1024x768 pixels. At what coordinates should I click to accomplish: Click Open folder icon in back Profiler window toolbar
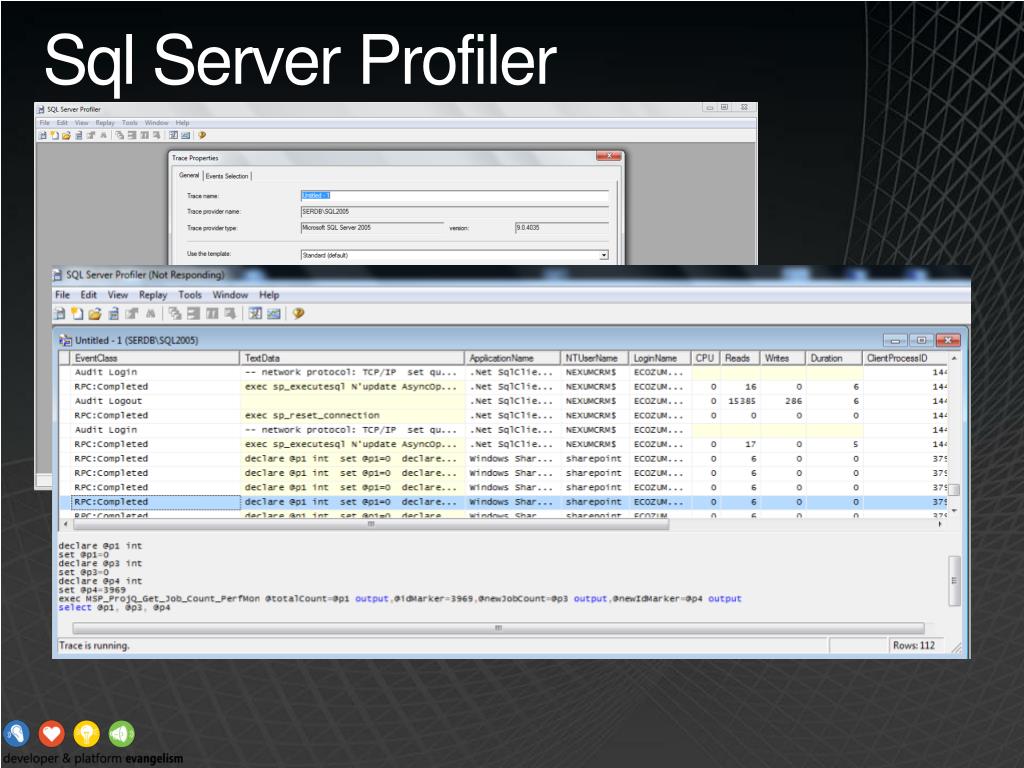(x=67, y=136)
